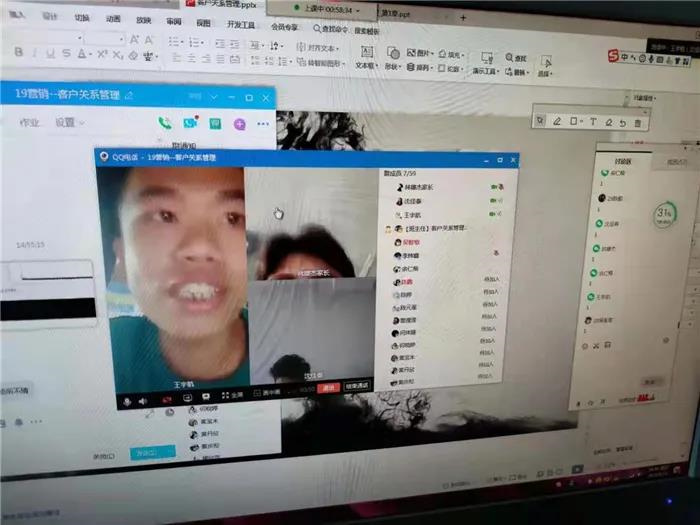Start a voice call in group chat
Viewport: 700px width, 525px height.
pyautogui.click(x=164, y=123)
